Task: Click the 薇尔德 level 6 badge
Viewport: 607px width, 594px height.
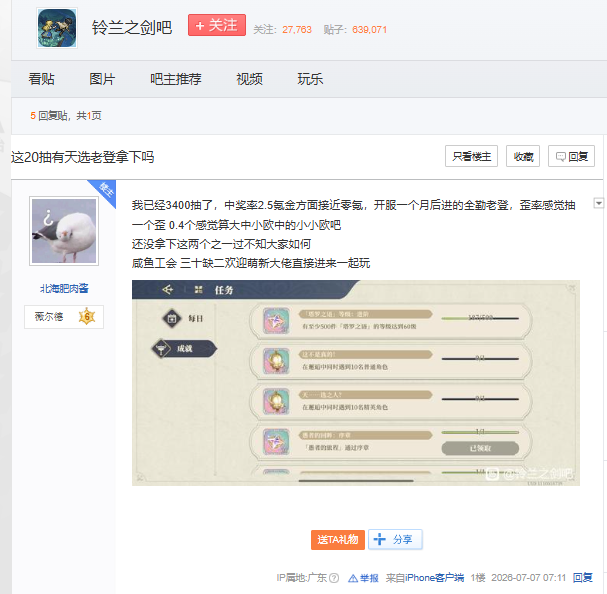Action: [x=64, y=317]
